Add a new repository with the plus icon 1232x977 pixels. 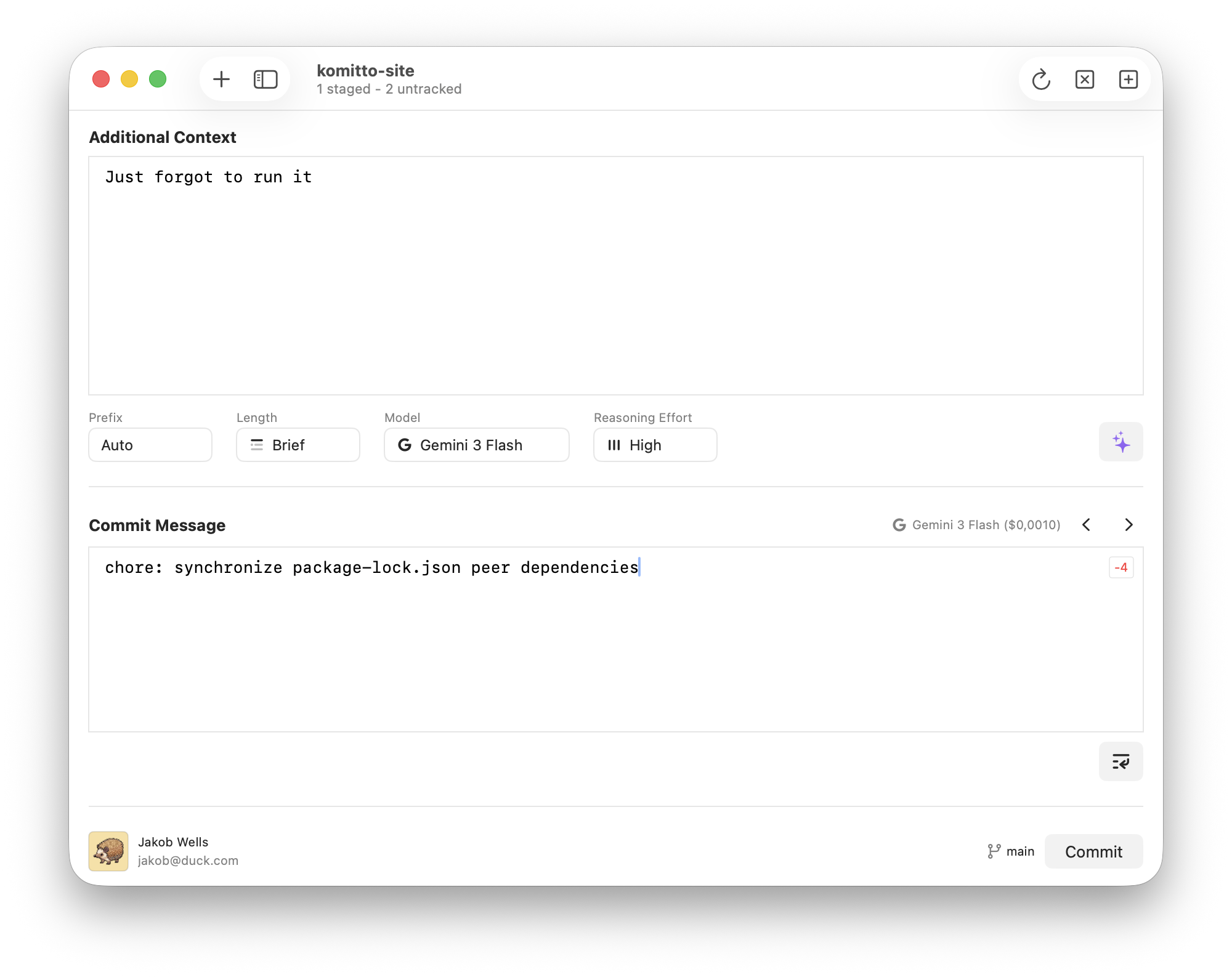[x=221, y=79]
